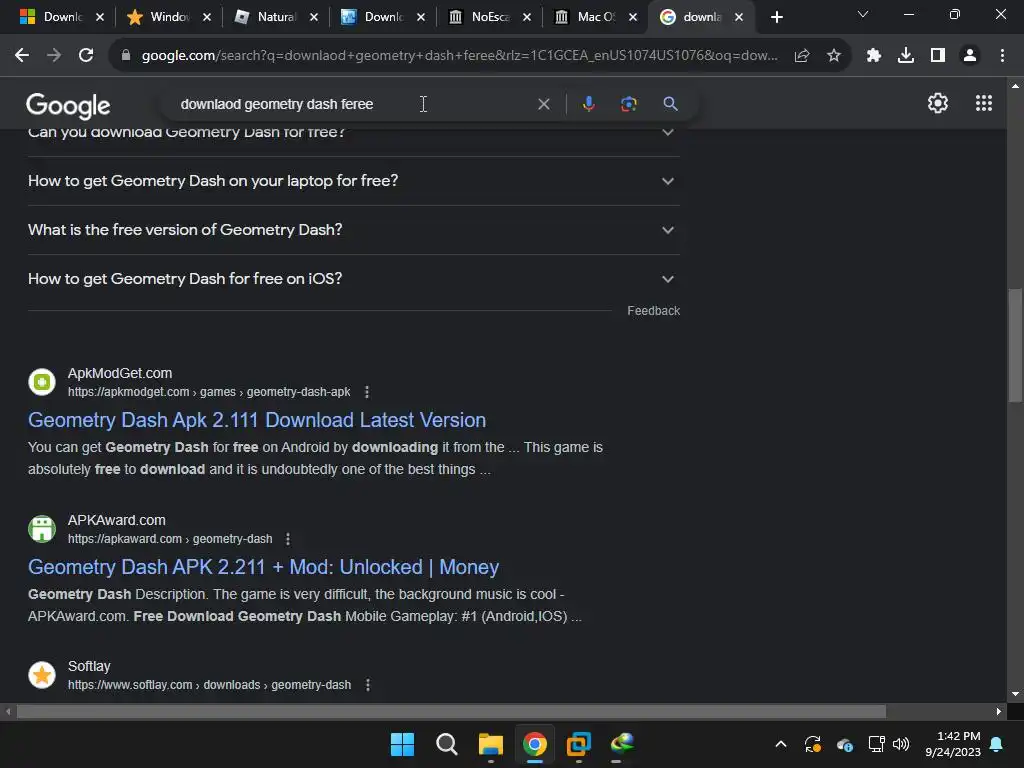Close the 'Natural' tab
1024x768 pixels.
[313, 17]
